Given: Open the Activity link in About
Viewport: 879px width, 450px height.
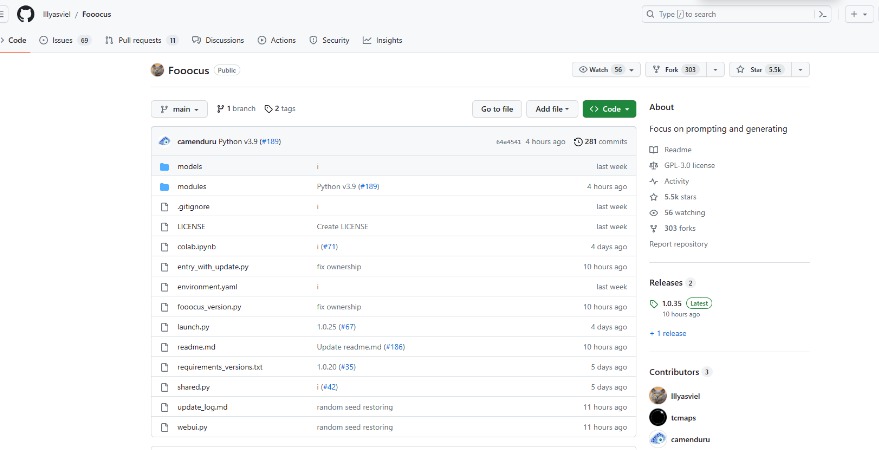Looking at the screenshot, I should (669, 181).
